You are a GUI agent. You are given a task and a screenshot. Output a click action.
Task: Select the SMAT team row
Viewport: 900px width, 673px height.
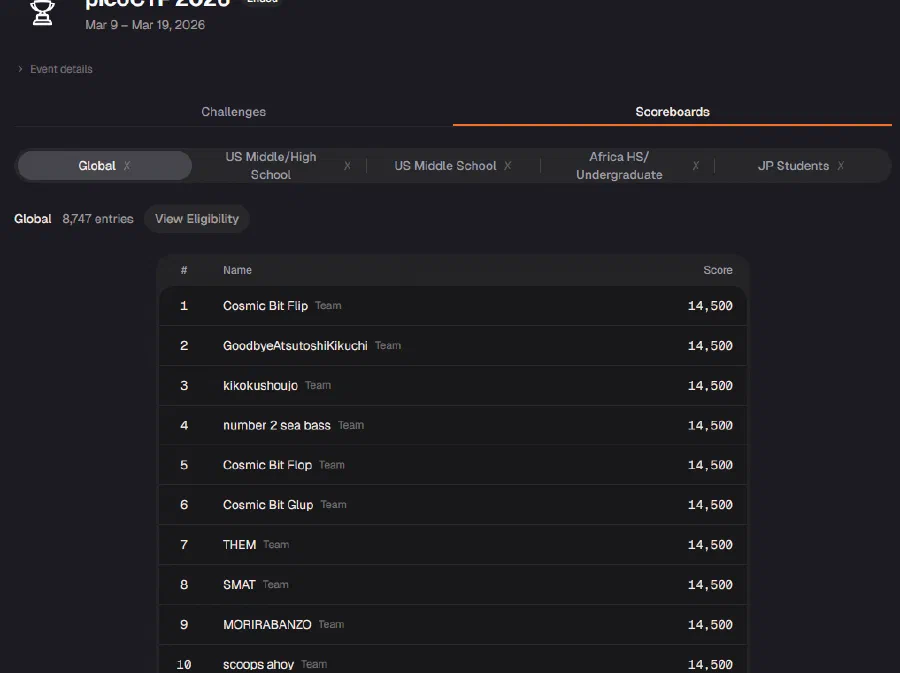pyautogui.click(x=453, y=585)
